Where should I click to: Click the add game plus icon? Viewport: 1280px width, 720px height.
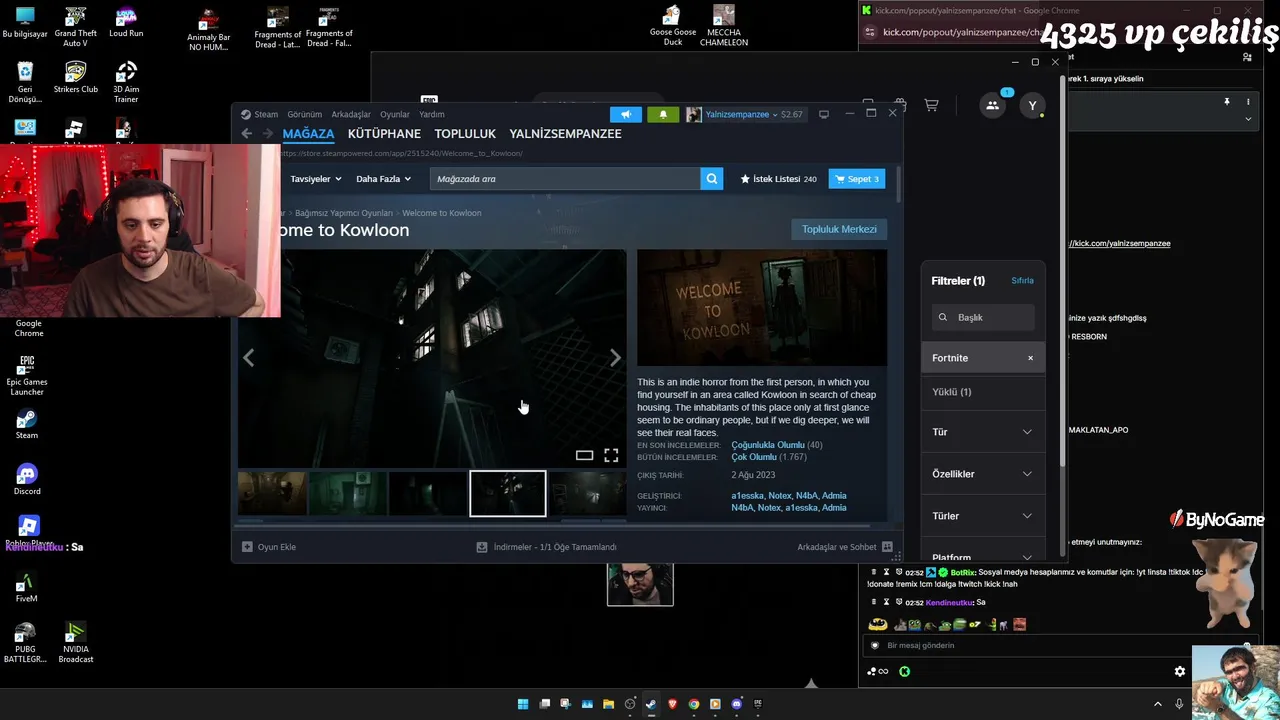tap(247, 547)
